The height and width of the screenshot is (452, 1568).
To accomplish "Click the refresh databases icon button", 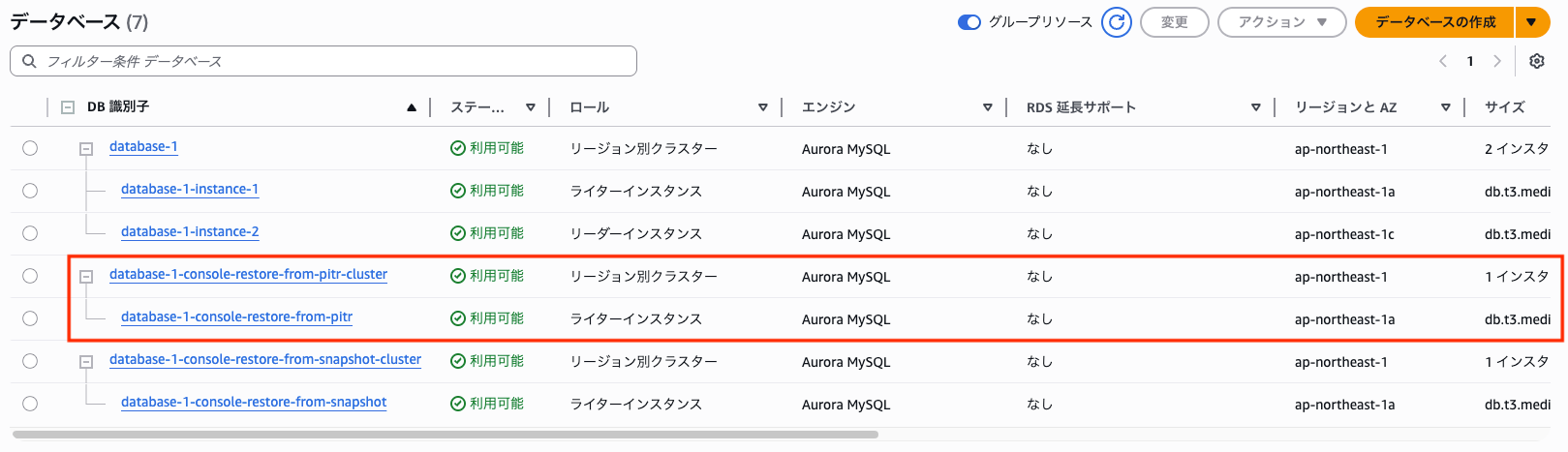I will click(1117, 22).
